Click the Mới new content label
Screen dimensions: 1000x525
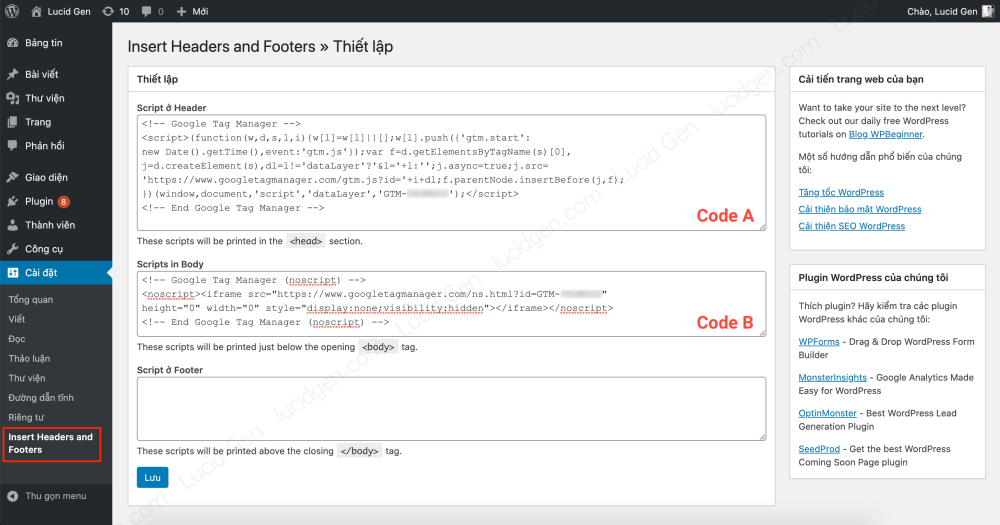200,11
